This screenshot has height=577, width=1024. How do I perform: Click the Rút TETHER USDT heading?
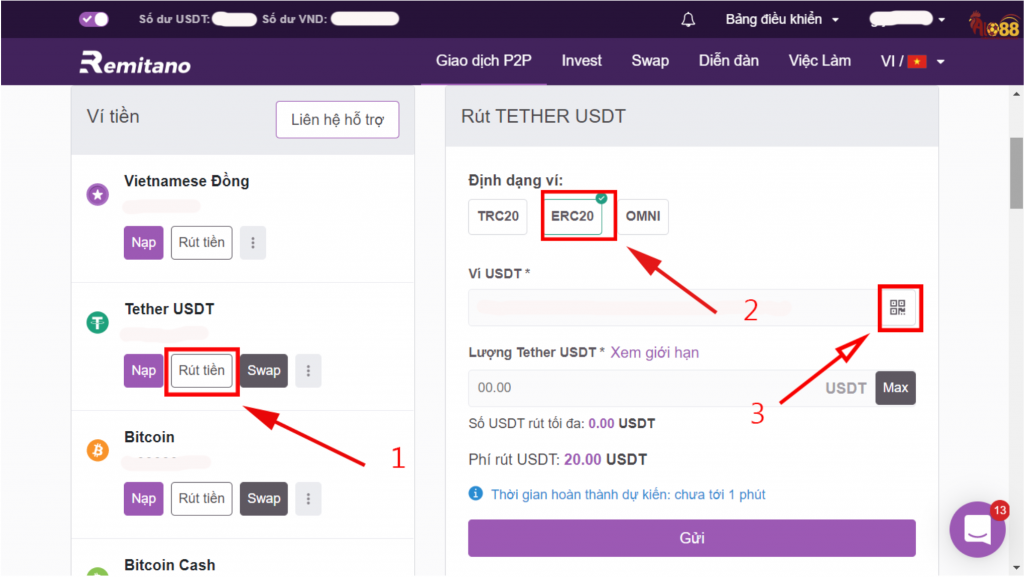point(543,116)
